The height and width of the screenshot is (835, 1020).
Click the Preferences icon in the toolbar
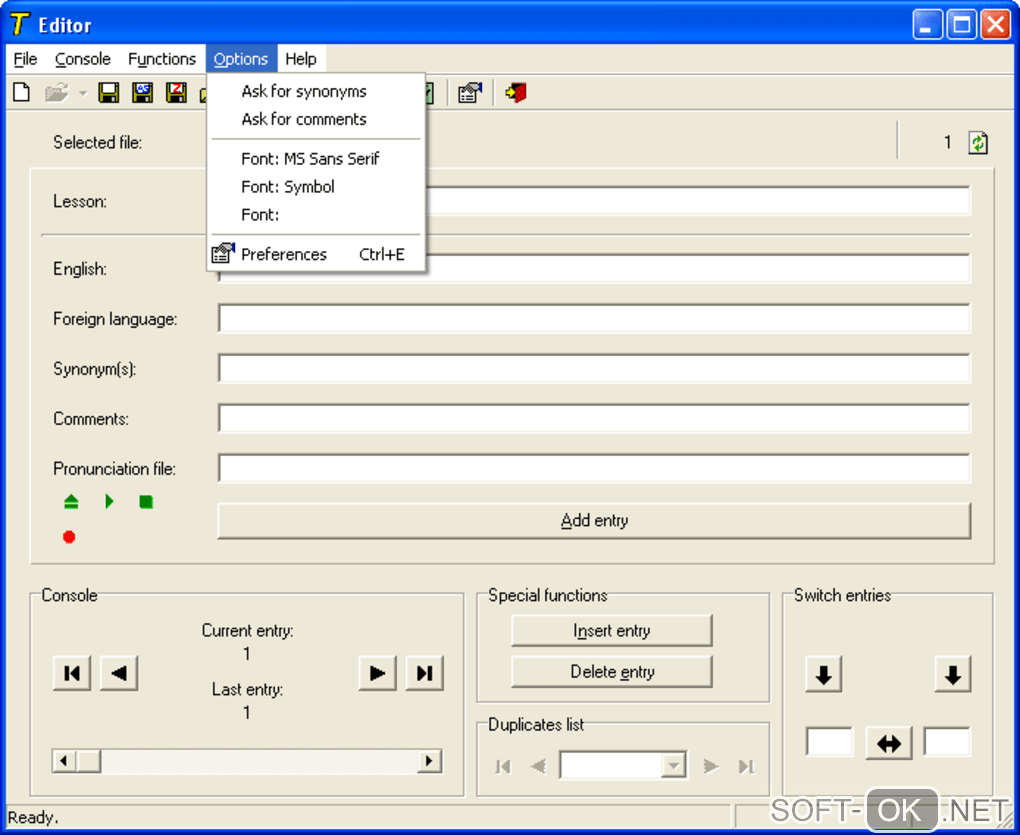[x=469, y=93]
